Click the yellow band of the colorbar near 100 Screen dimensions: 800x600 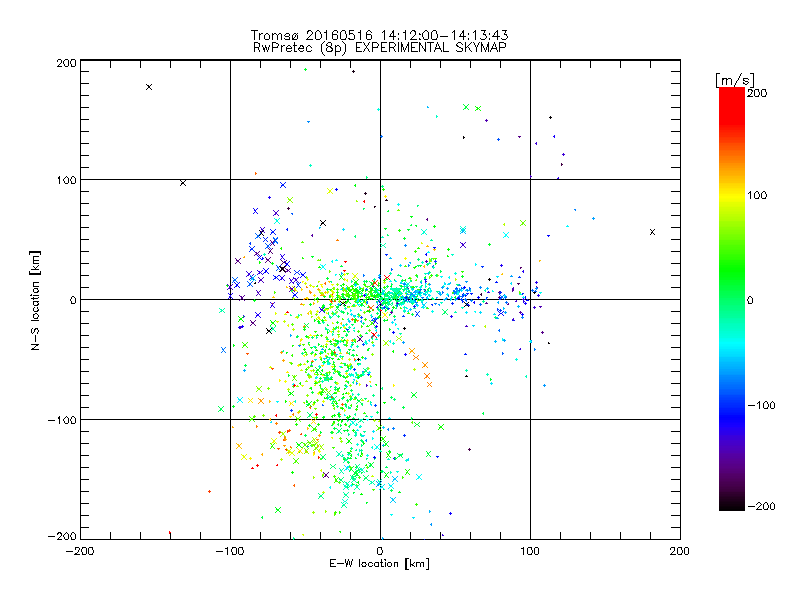(x=732, y=196)
